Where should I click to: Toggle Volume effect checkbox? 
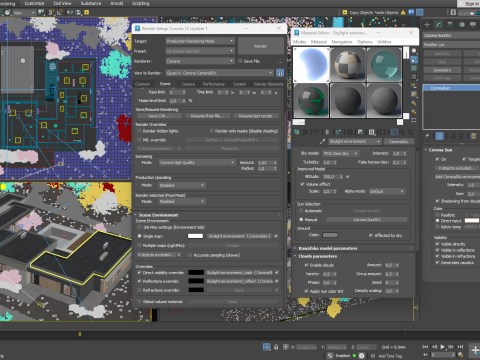303,184
